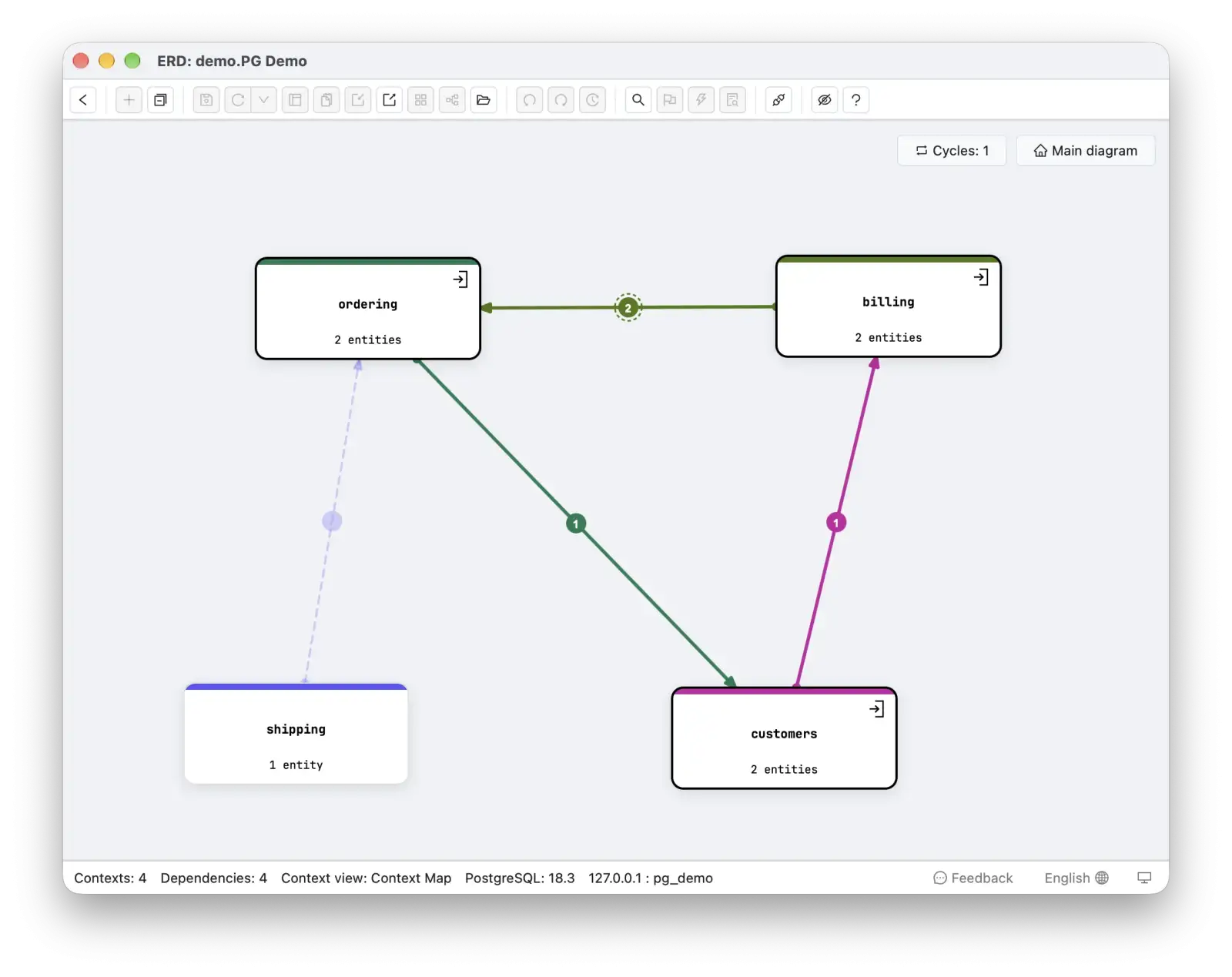Click the document search icon
Viewport: 1232px width, 977px height.
click(x=732, y=100)
